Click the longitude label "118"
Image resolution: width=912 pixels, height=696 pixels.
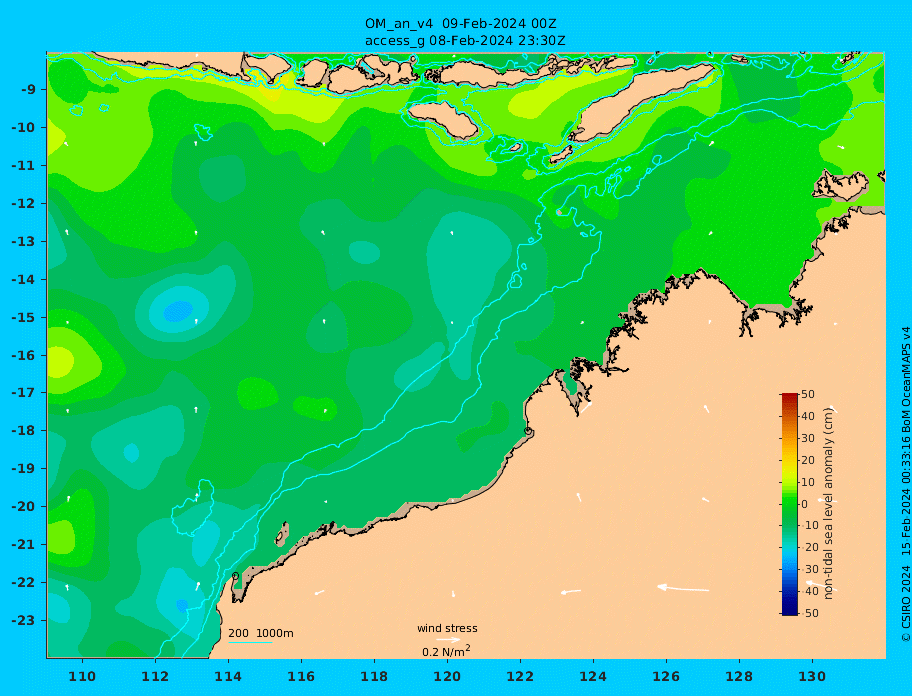374,676
